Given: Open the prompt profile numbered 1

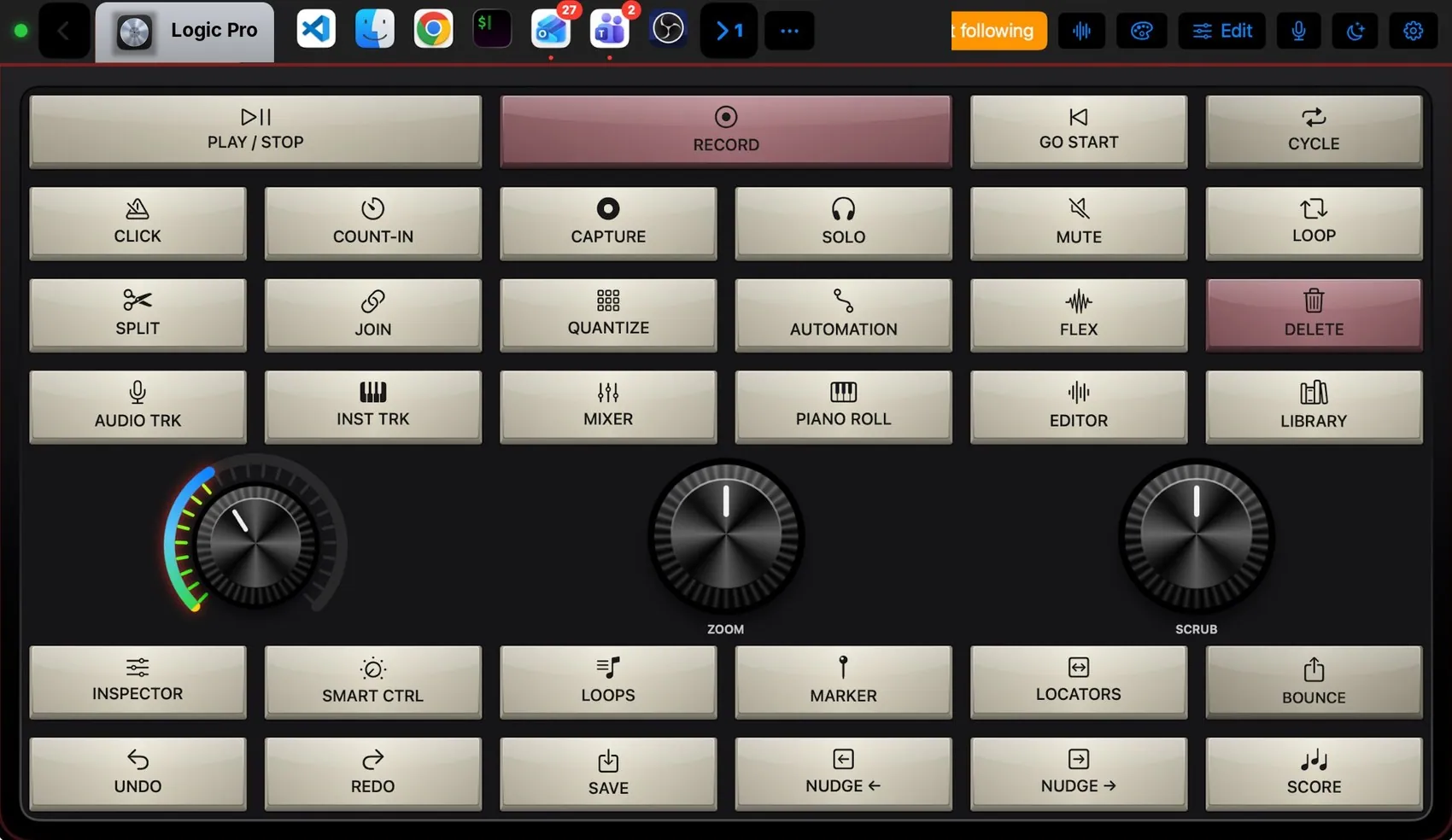Looking at the screenshot, I should pos(729,32).
